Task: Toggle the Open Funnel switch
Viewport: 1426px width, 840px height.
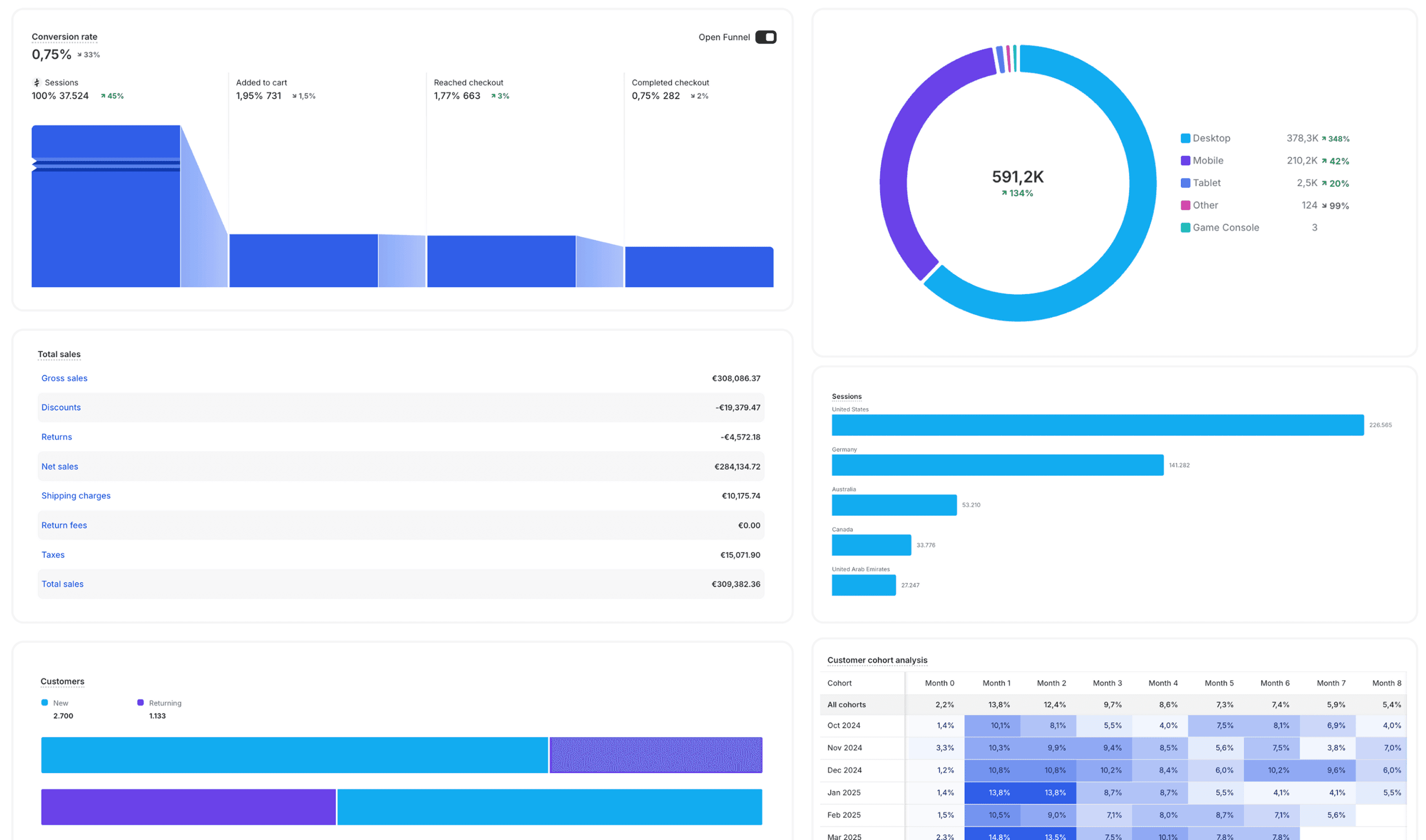Action: [x=766, y=37]
